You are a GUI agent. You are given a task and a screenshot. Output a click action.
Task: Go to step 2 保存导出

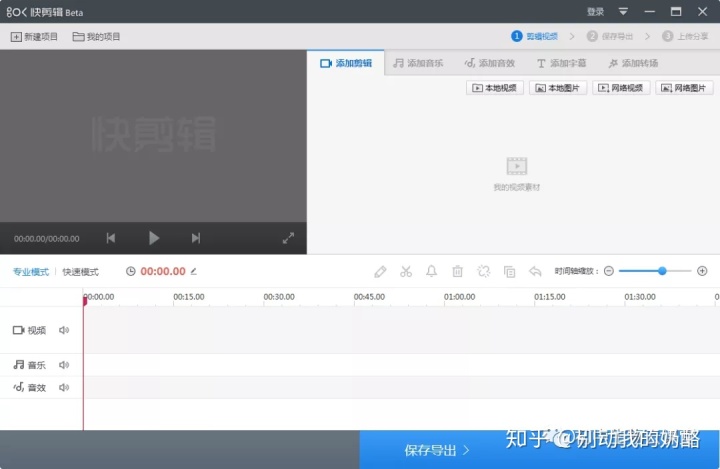[x=610, y=36]
